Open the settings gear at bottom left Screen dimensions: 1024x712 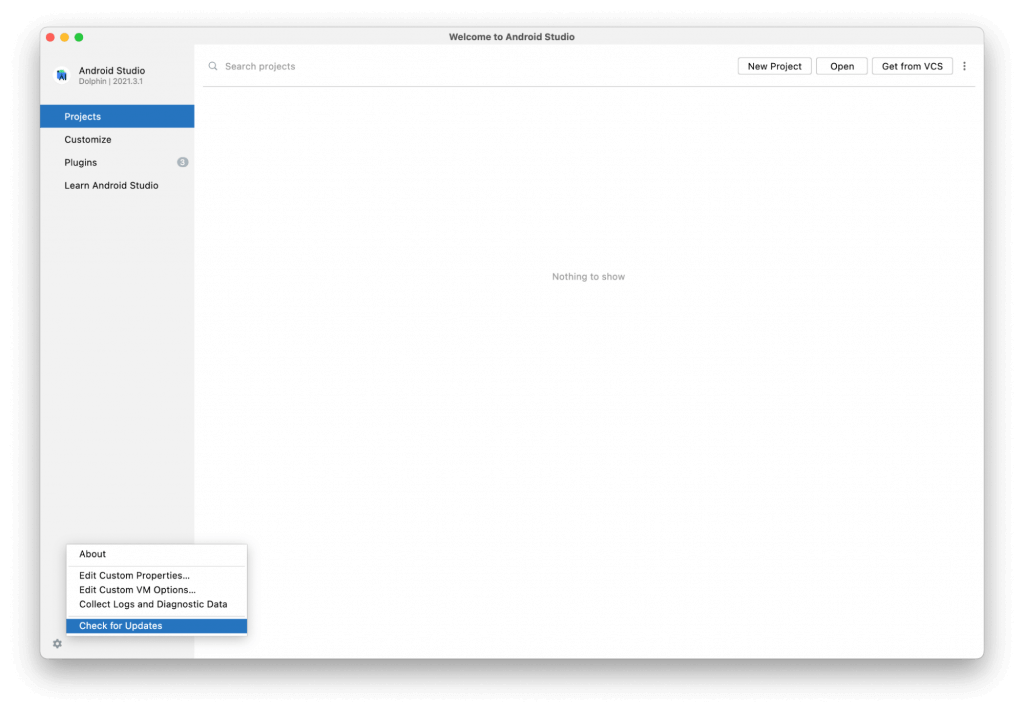57,644
